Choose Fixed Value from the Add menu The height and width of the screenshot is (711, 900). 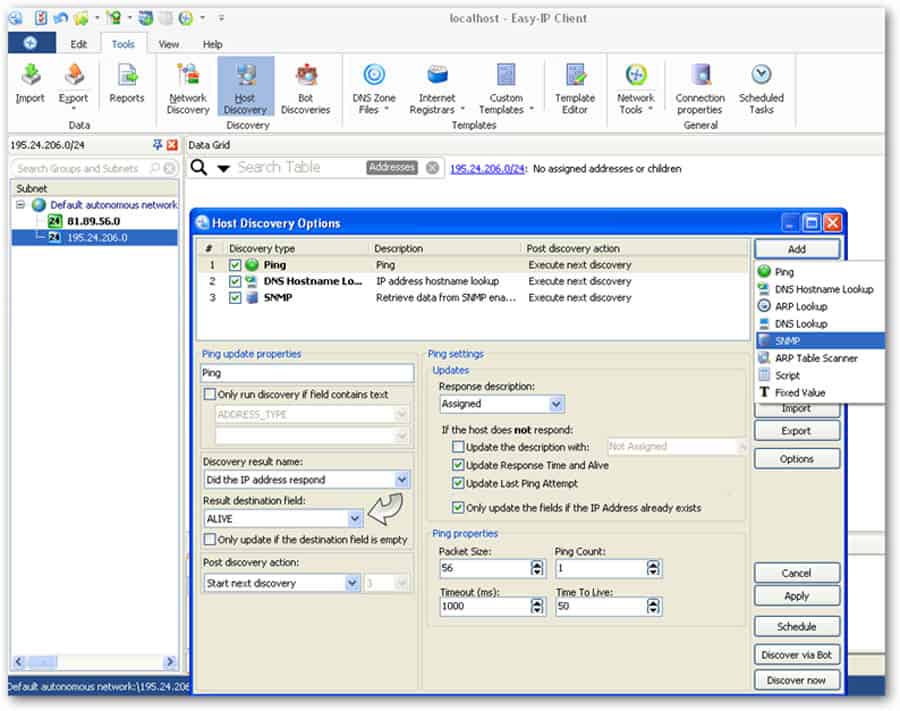tap(819, 393)
